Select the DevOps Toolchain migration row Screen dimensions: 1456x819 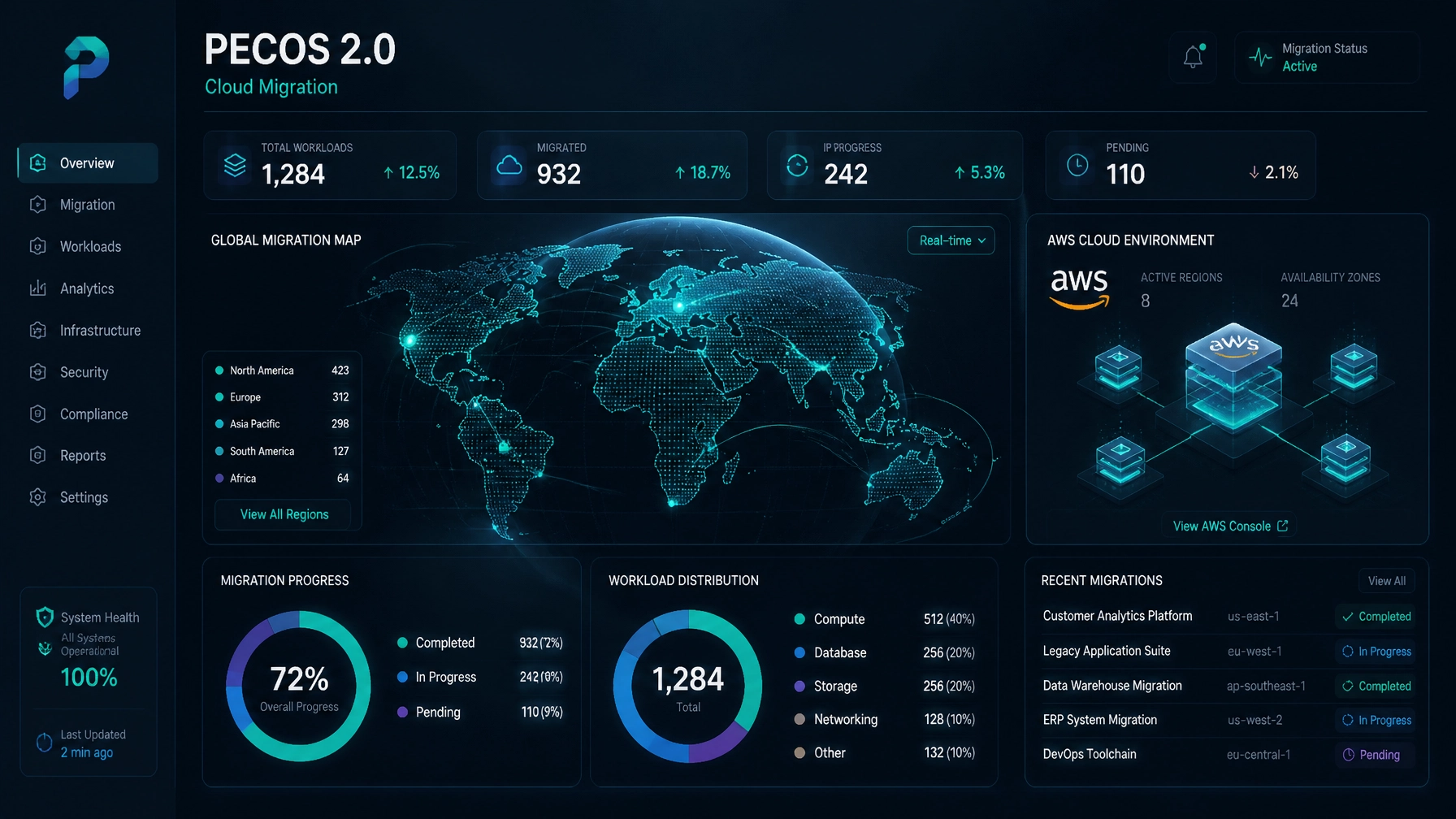pos(1227,755)
